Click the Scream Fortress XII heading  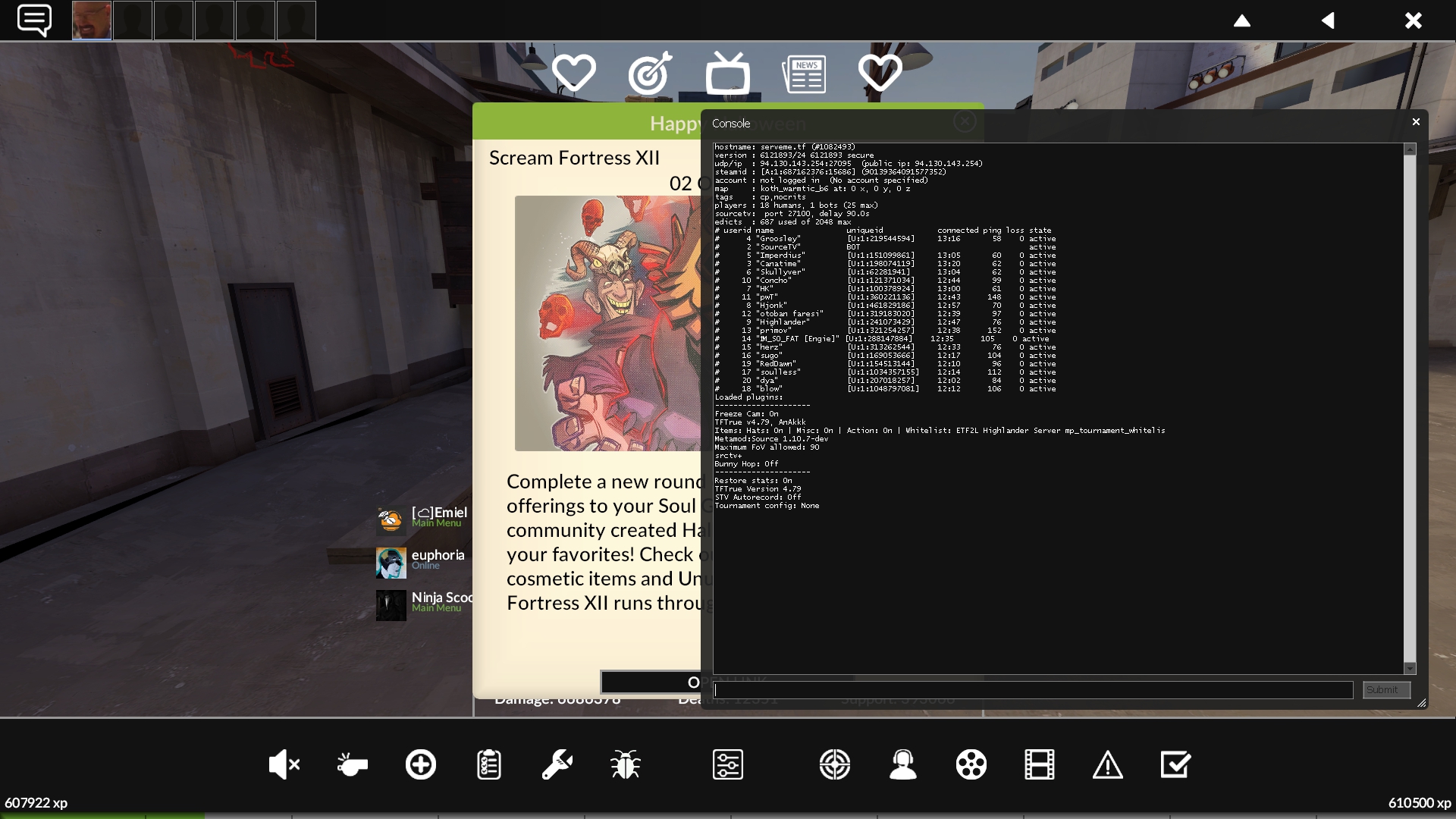pos(574,158)
